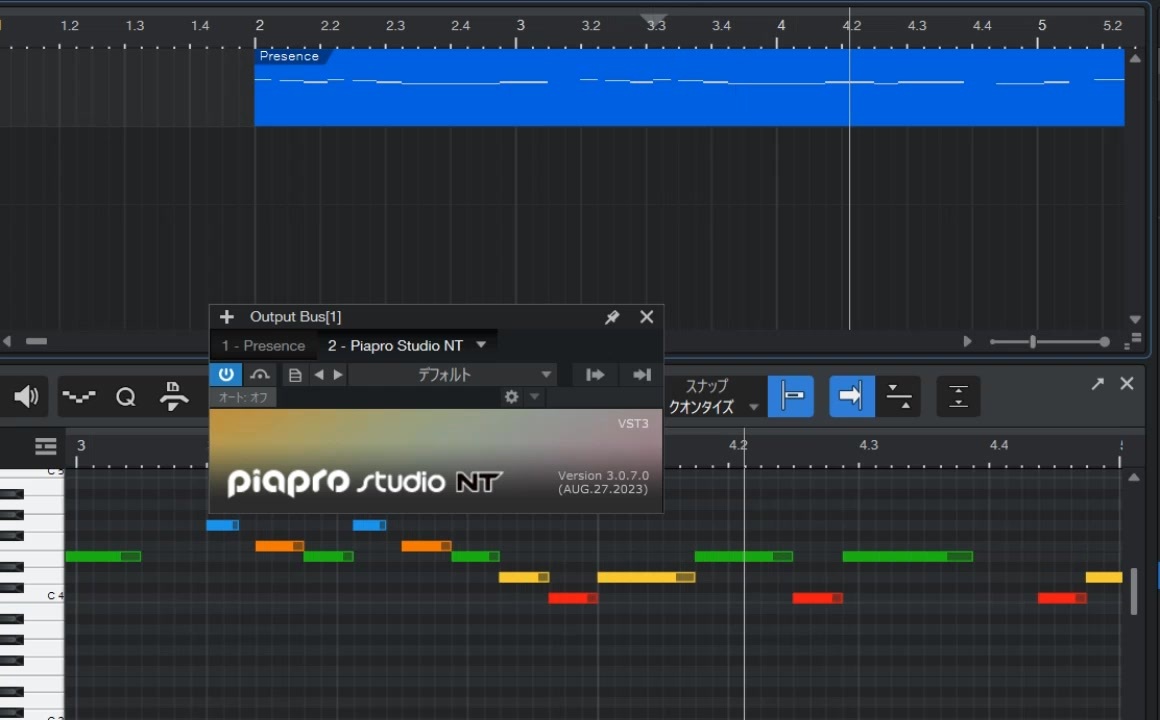Pin the Output Bus plugin window
This screenshot has height=720, width=1160.
pyautogui.click(x=612, y=317)
